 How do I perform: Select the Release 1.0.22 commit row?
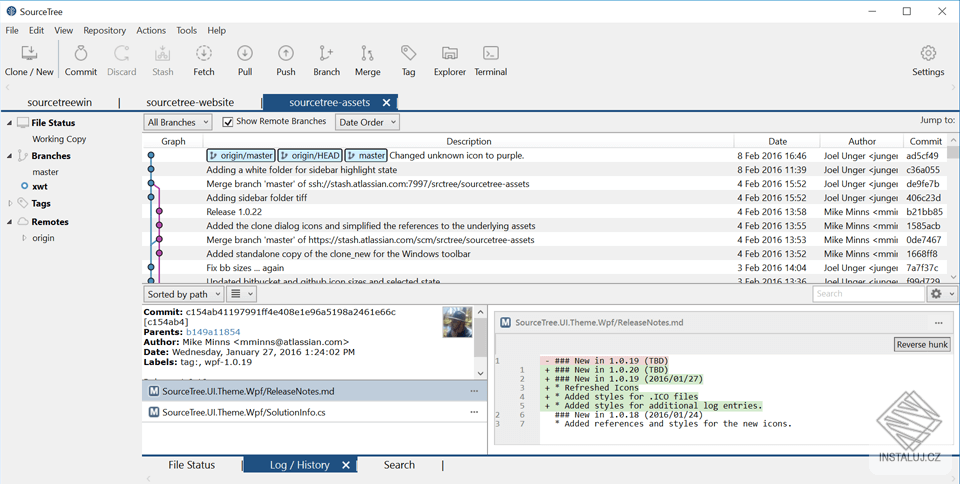(544, 212)
